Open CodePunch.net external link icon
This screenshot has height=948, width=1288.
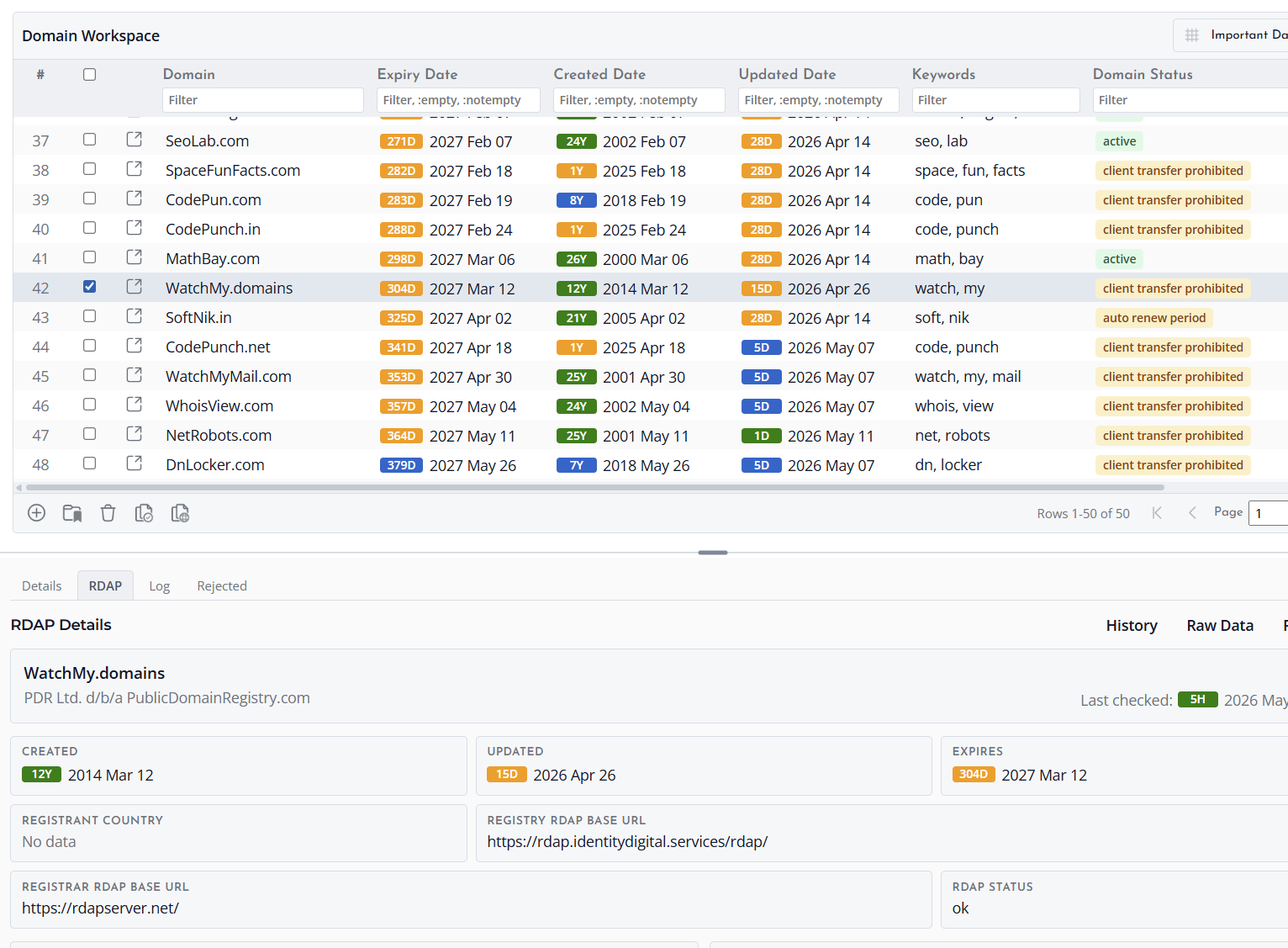pos(134,346)
